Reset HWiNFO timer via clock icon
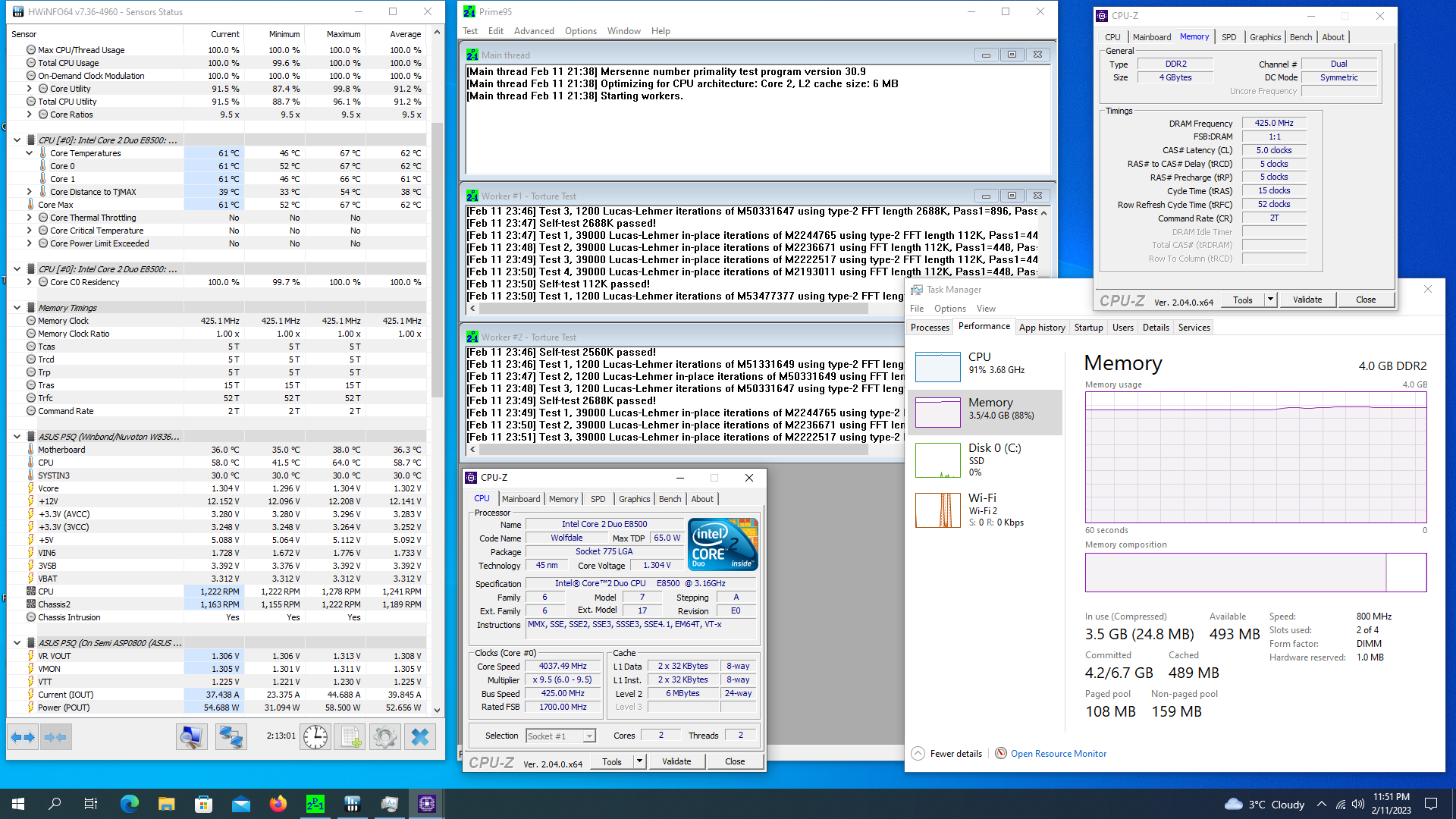Screen dimensions: 1456x819 coord(315,736)
